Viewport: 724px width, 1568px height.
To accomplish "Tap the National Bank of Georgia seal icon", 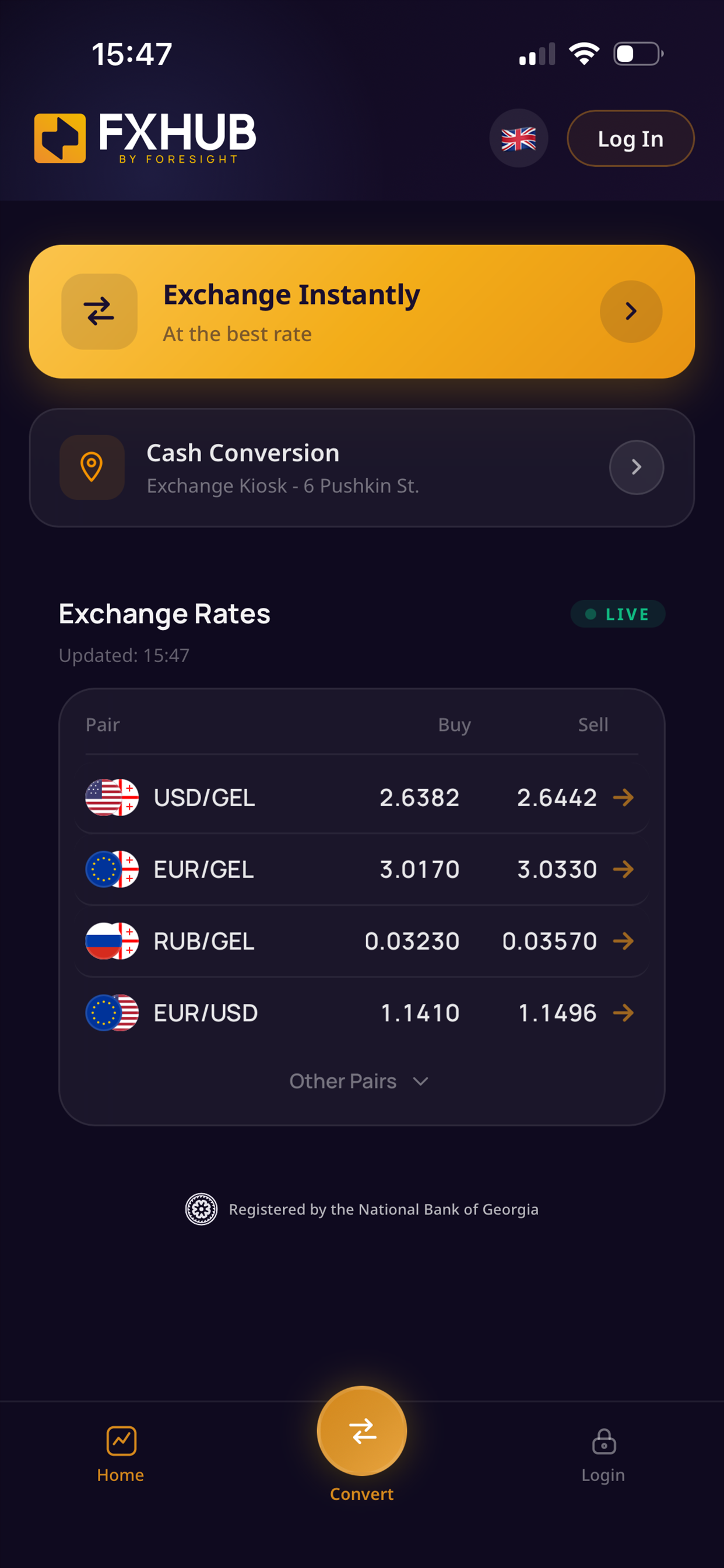I will click(x=201, y=1209).
